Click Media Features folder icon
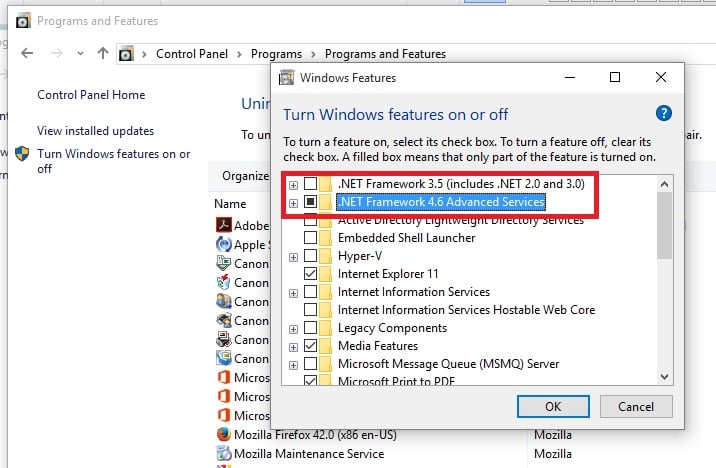Image resolution: width=716 pixels, height=468 pixels. pyautogui.click(x=326, y=346)
